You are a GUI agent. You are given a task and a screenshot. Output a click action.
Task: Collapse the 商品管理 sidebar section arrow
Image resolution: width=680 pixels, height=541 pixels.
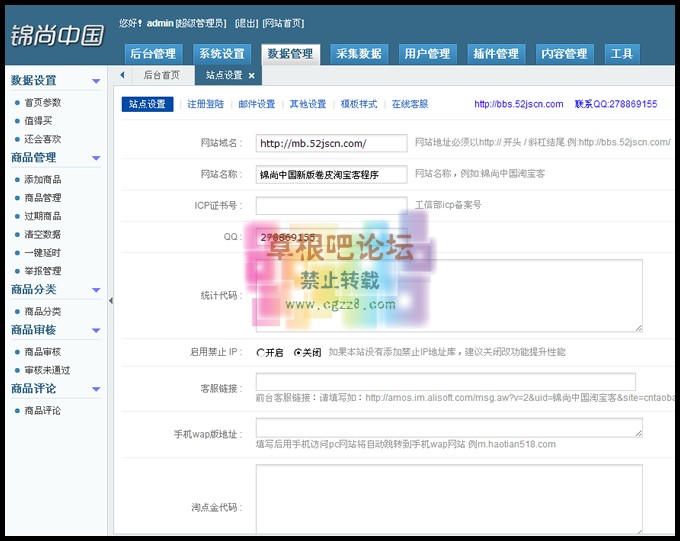(96, 158)
